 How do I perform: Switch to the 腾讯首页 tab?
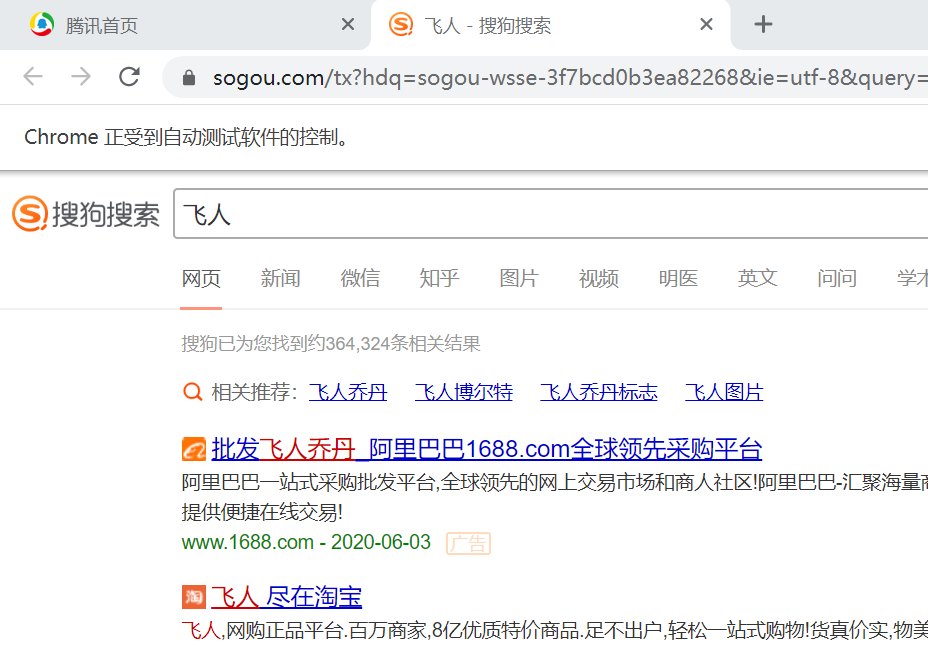pyautogui.click(x=185, y=25)
